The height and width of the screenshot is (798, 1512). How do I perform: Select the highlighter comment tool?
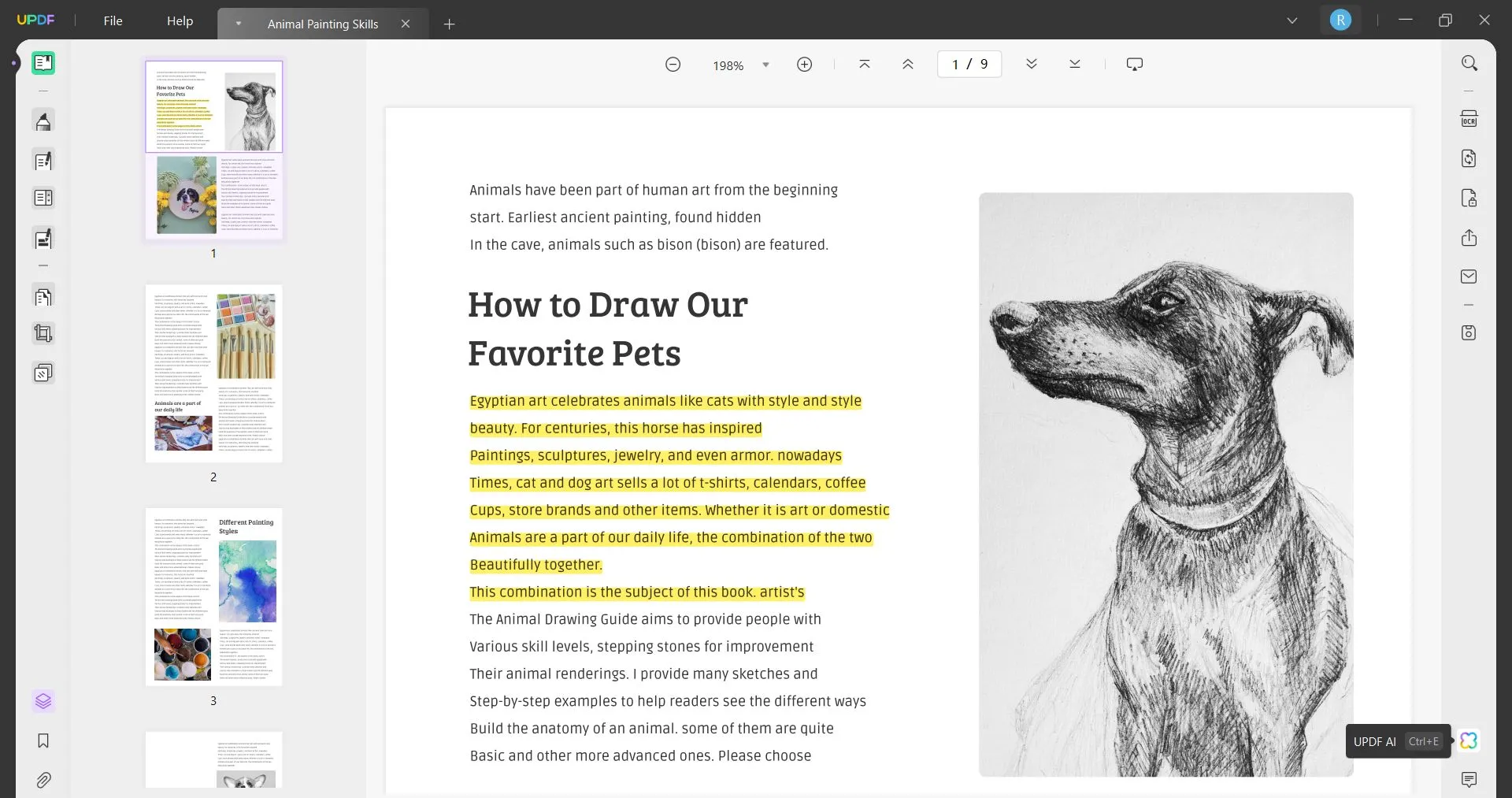pyautogui.click(x=43, y=121)
